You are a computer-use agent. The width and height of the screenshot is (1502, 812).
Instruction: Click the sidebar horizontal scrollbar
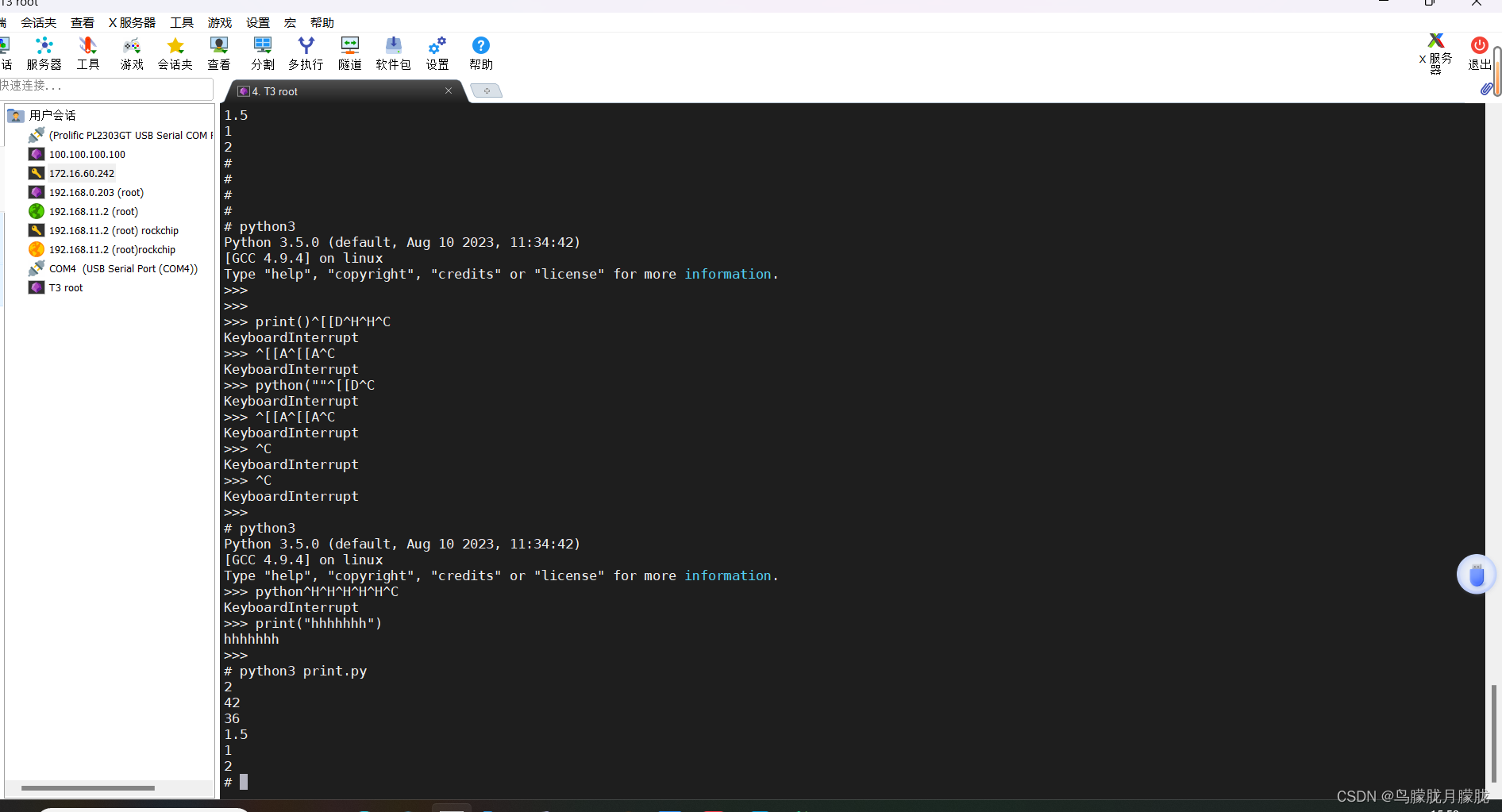click(87, 788)
